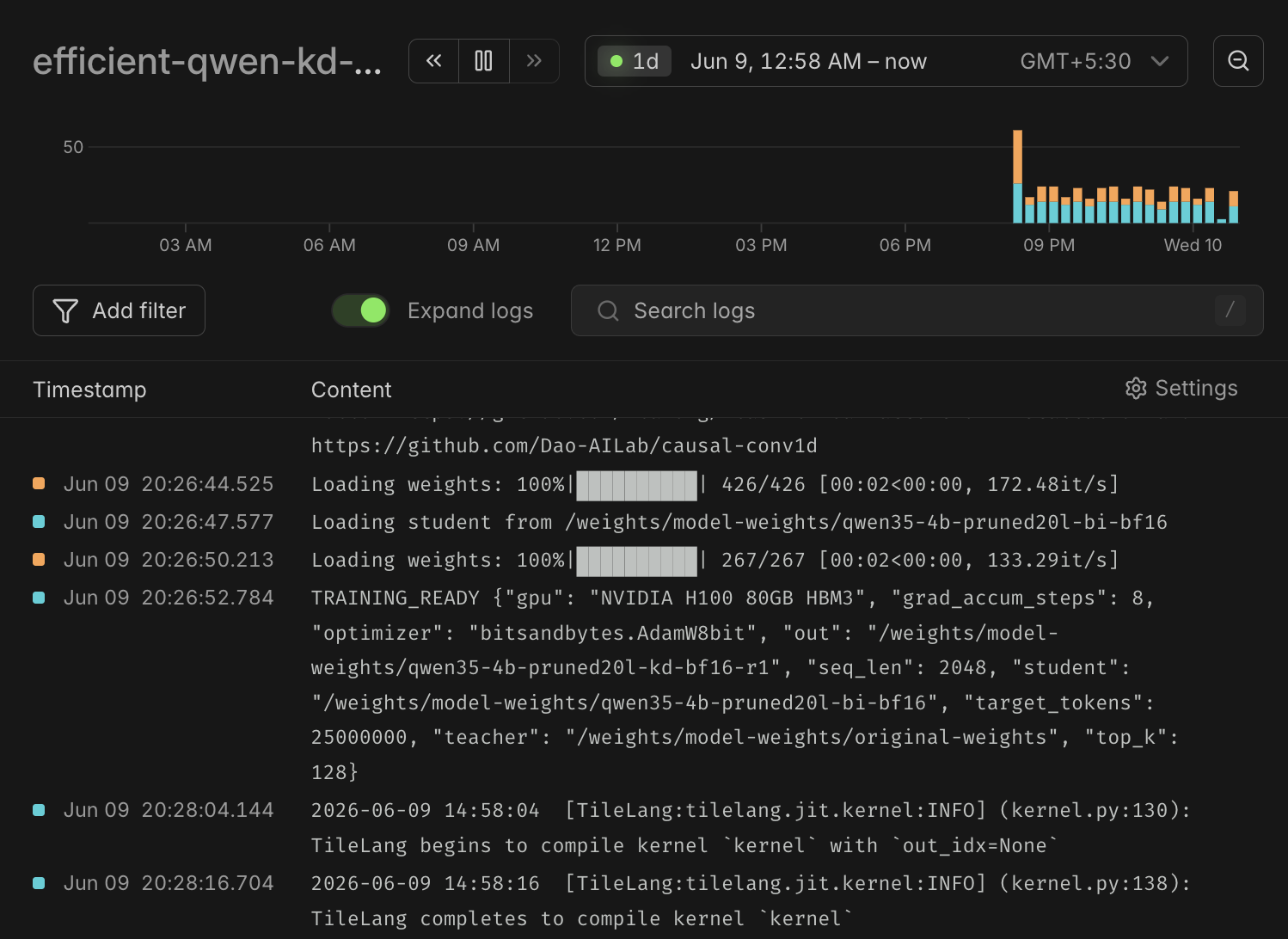Click the orange marker on the 20:26:44.525 log

coord(39,484)
